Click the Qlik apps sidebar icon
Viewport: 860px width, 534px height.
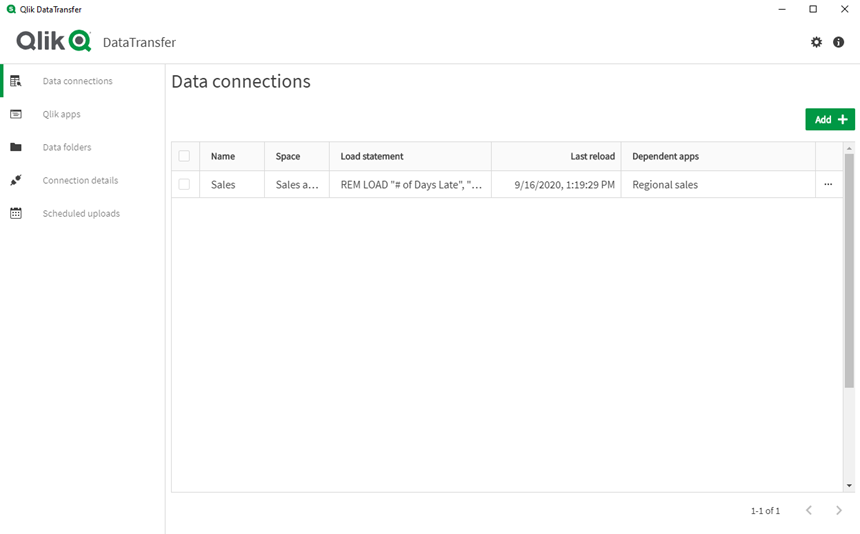point(16,114)
